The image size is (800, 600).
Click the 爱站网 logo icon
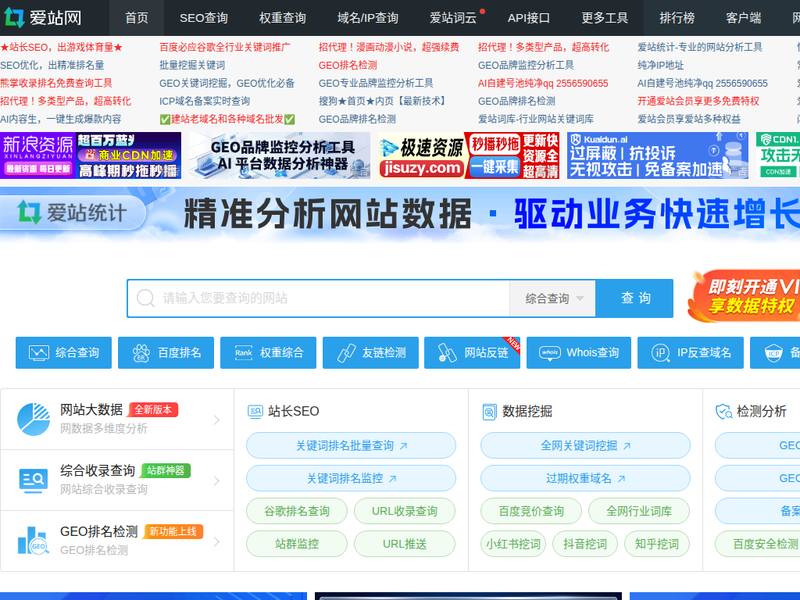[x=14, y=18]
